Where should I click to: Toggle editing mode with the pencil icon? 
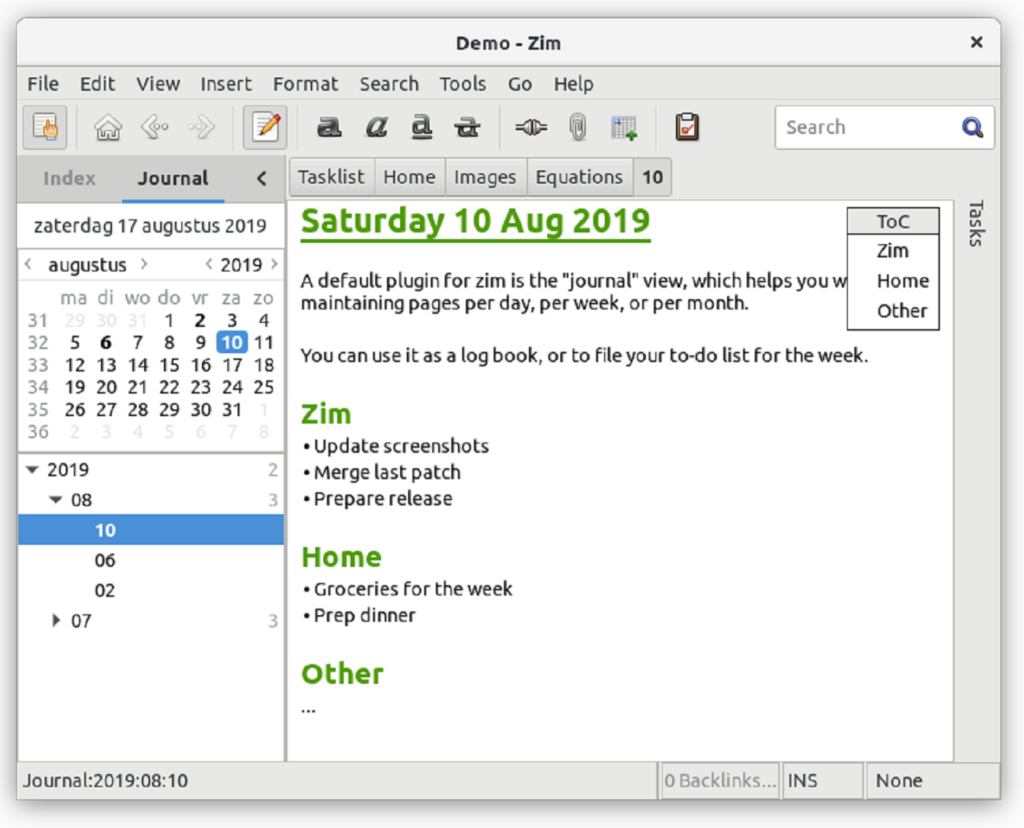[x=265, y=127]
